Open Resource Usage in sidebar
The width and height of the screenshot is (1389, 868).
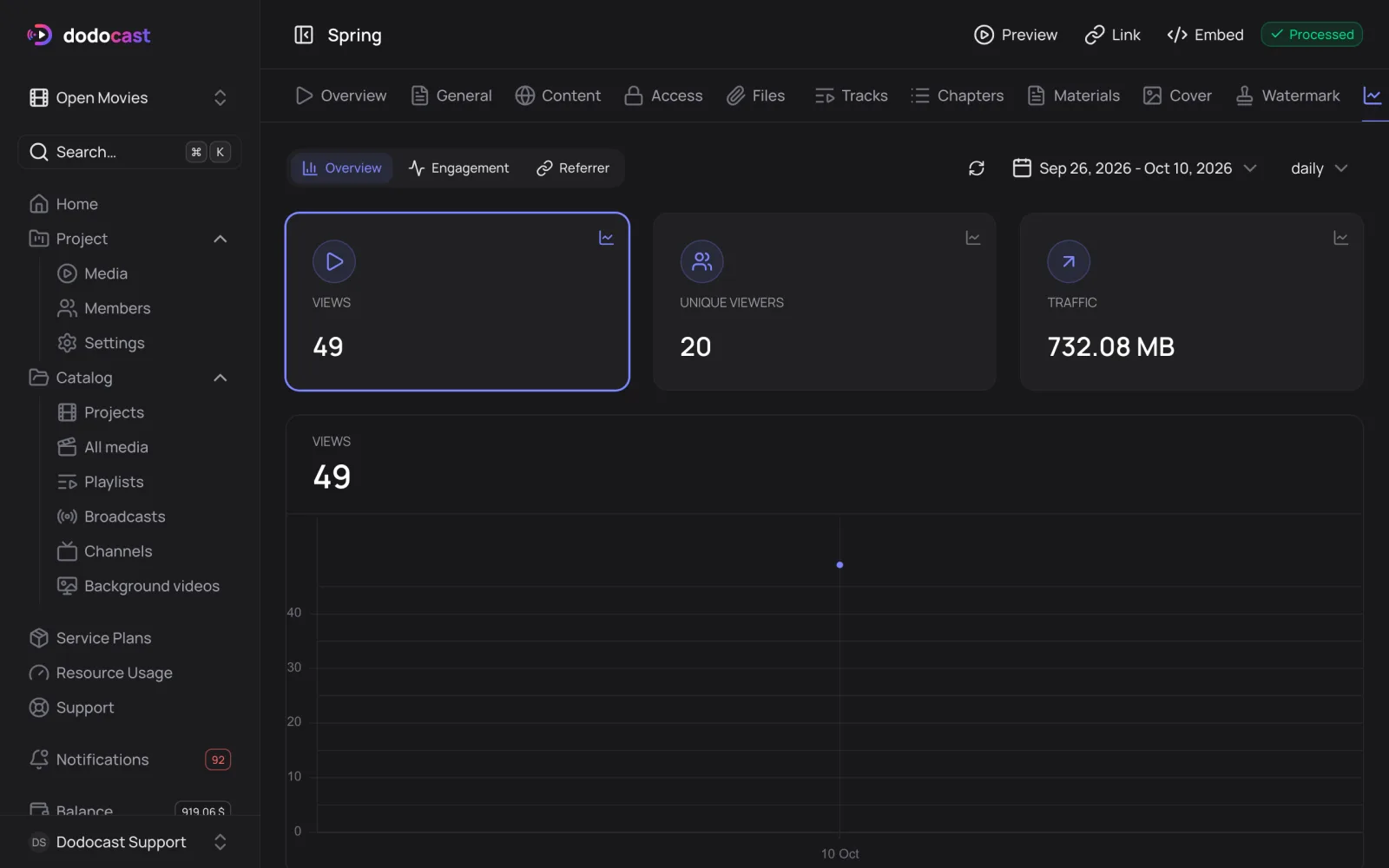point(130,673)
